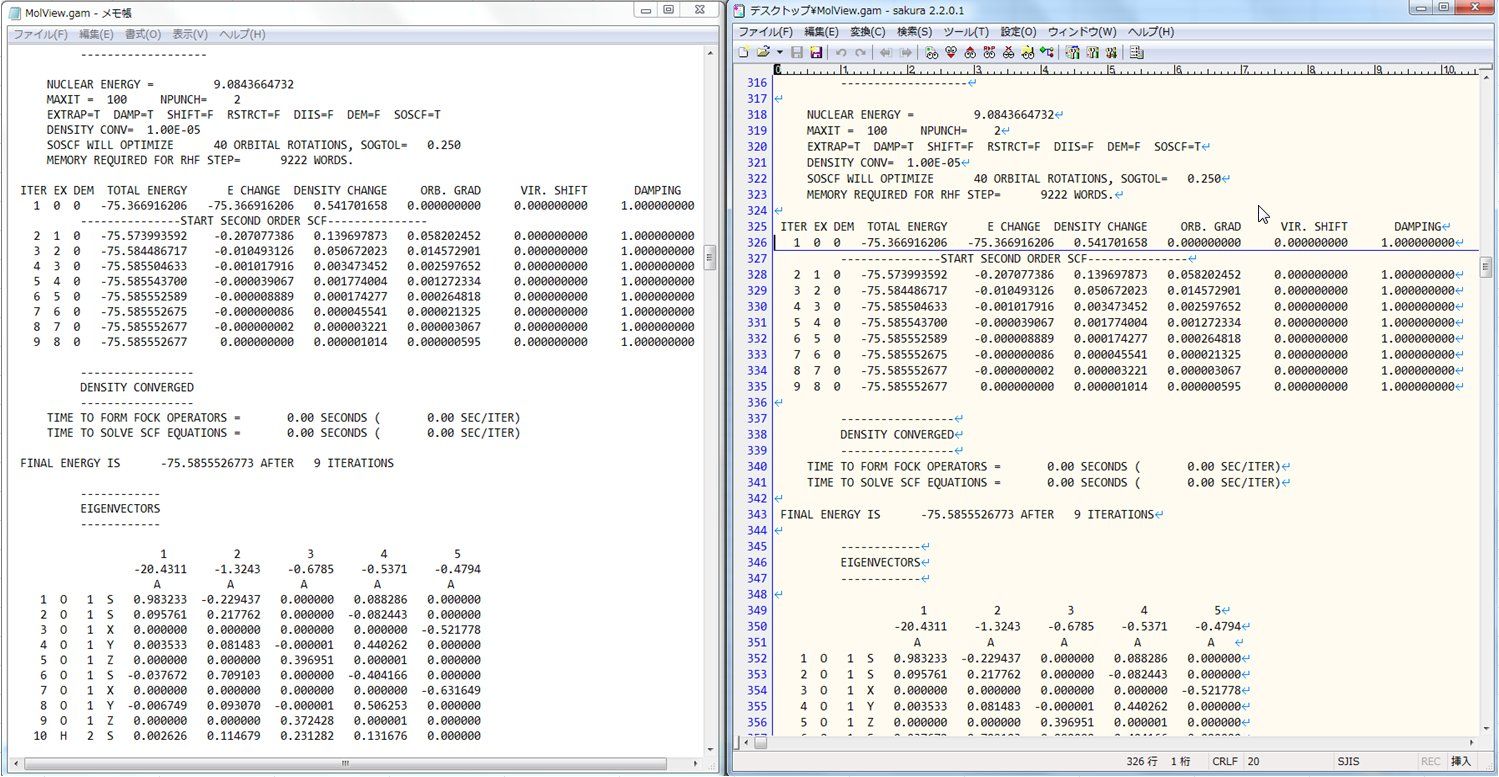Click Notepad vertical scrollbar down arrow
Viewport: 1499px width, 777px height.
tap(710, 748)
